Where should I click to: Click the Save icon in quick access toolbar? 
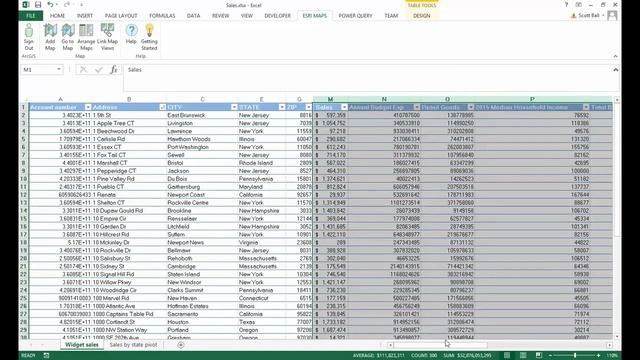(x=38, y=5)
